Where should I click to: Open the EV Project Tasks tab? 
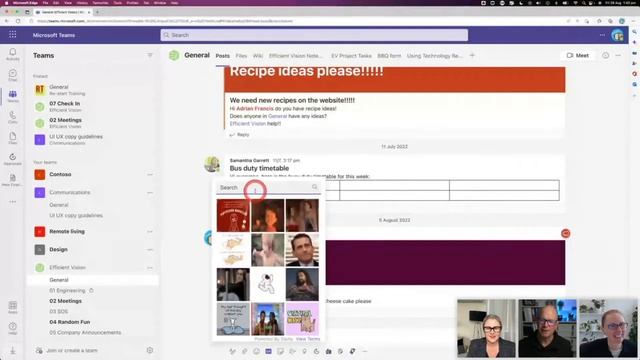(x=351, y=56)
